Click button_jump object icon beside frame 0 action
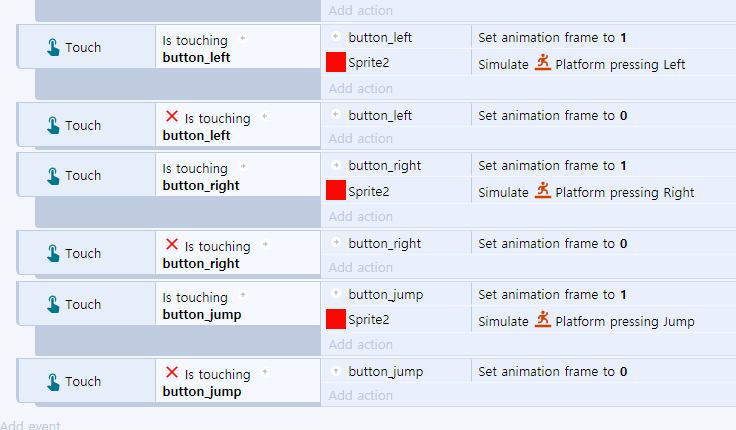This screenshot has height=430, width=736. point(336,371)
